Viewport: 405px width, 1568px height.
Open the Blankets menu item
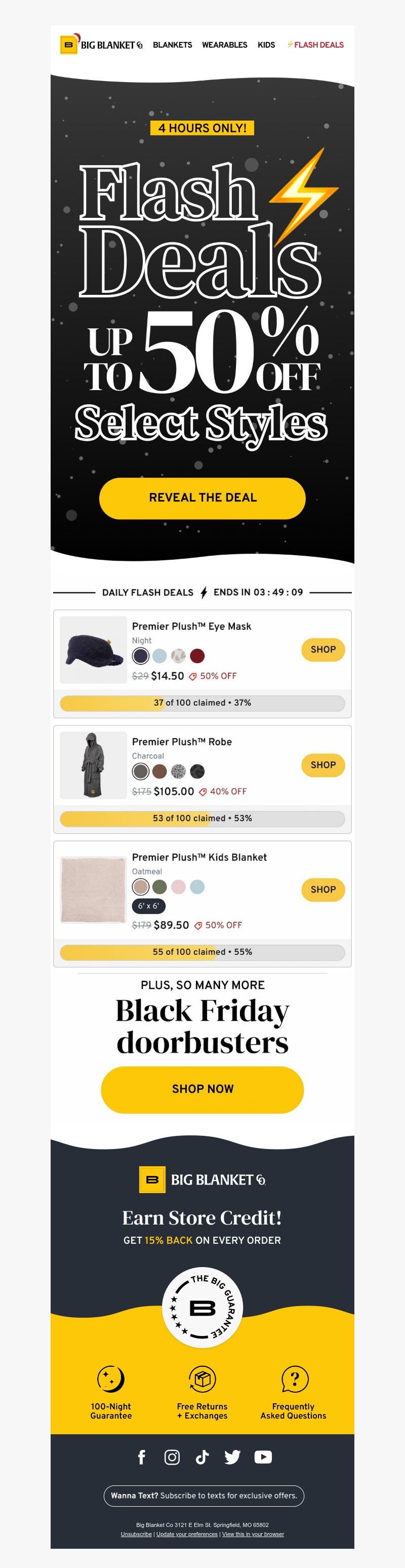click(x=172, y=45)
